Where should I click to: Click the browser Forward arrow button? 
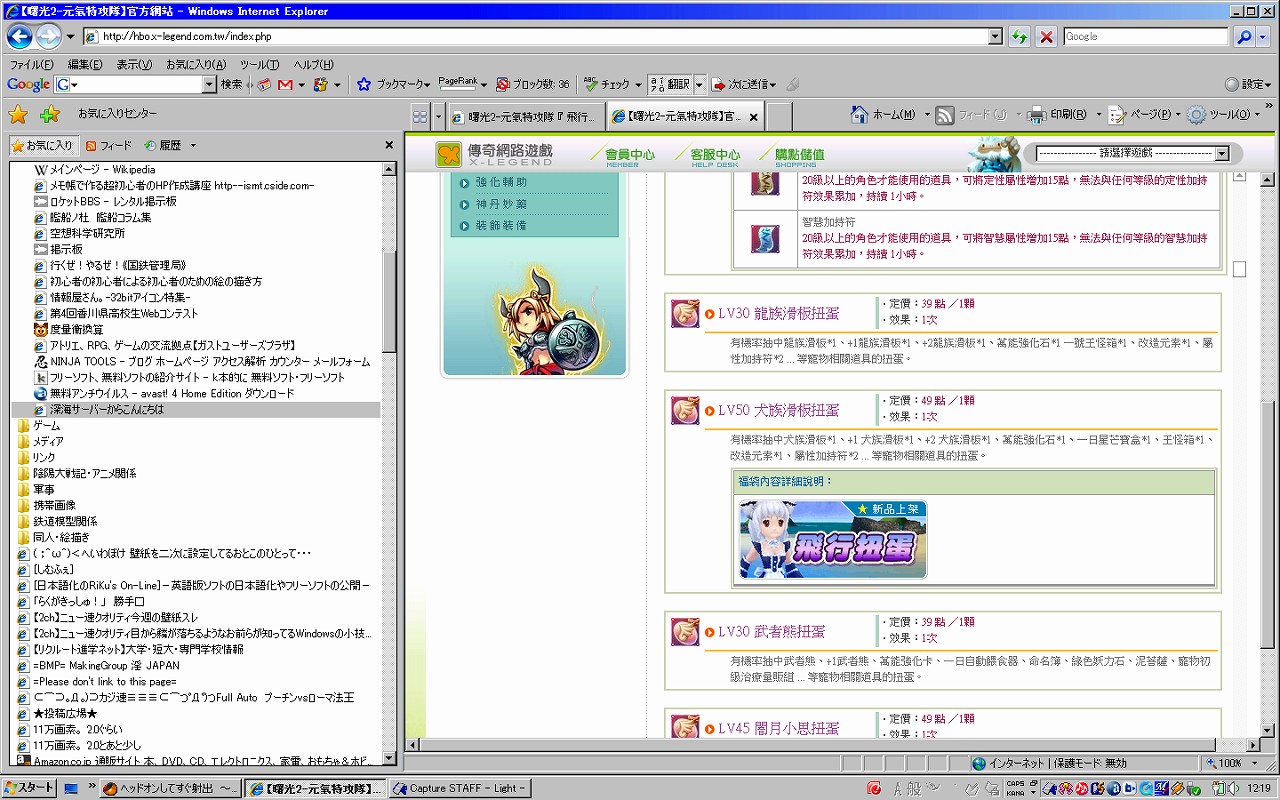[x=48, y=37]
